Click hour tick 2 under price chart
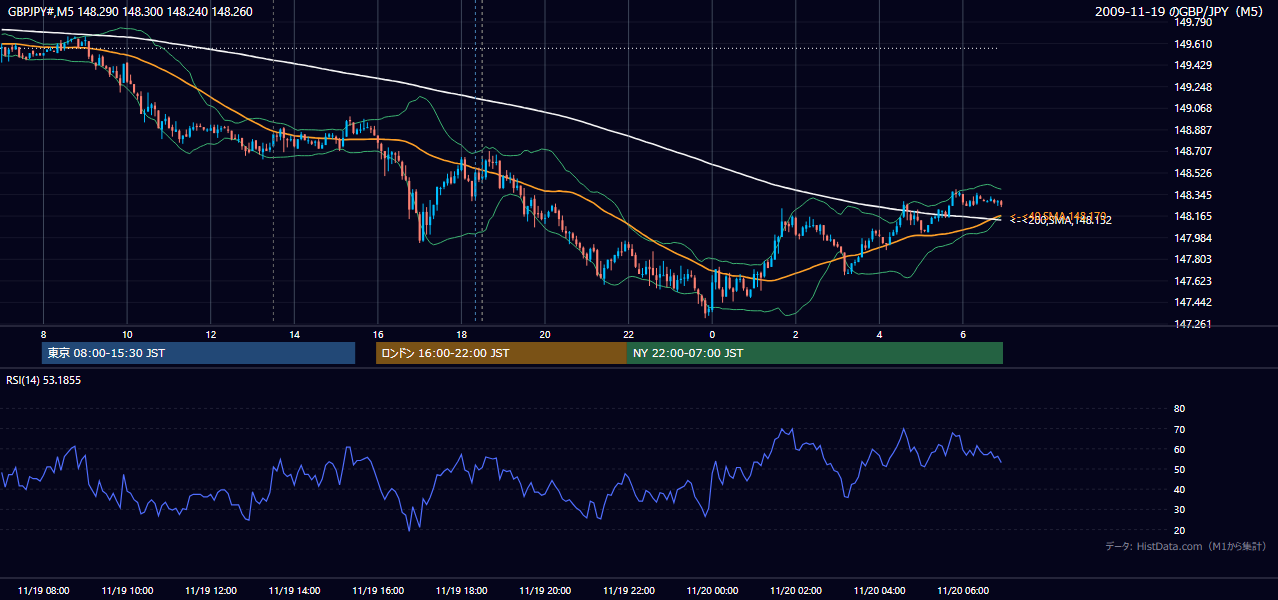 click(796, 334)
